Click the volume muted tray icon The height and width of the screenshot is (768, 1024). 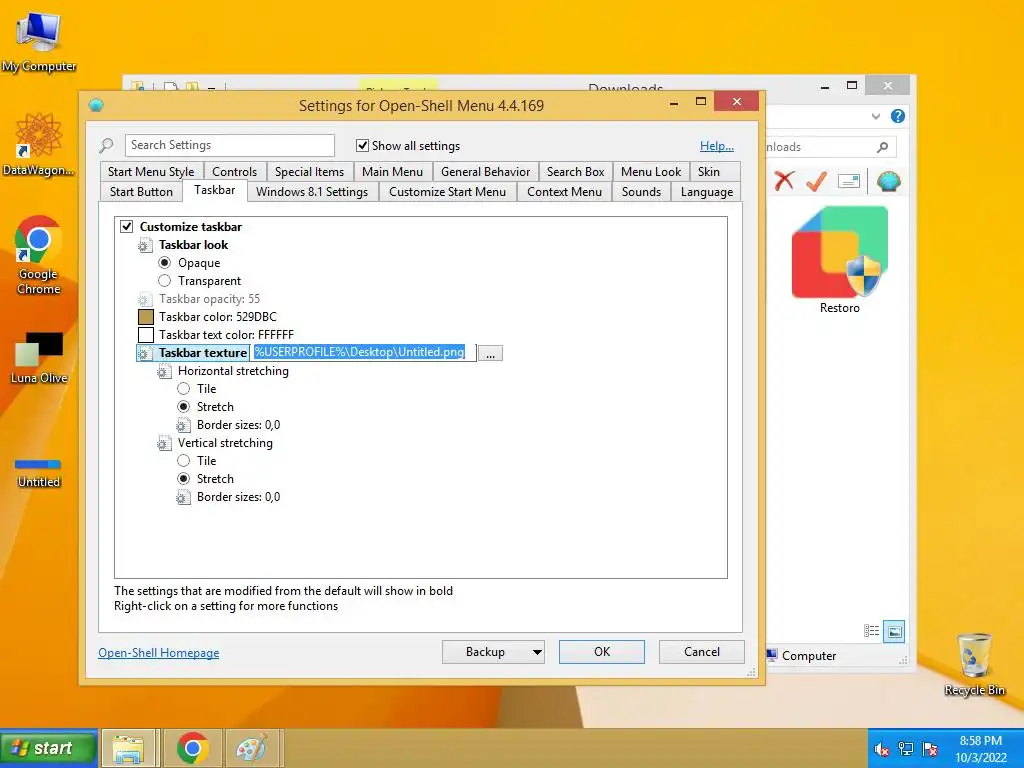tap(881, 749)
